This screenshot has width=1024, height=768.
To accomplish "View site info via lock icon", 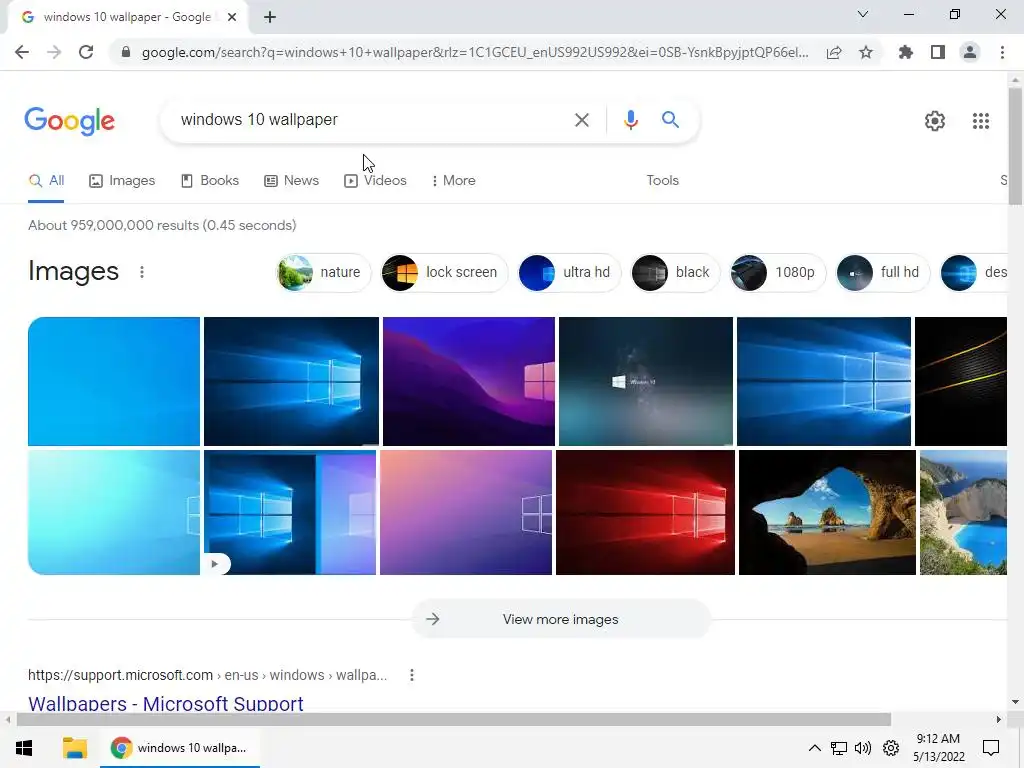I will click(126, 52).
